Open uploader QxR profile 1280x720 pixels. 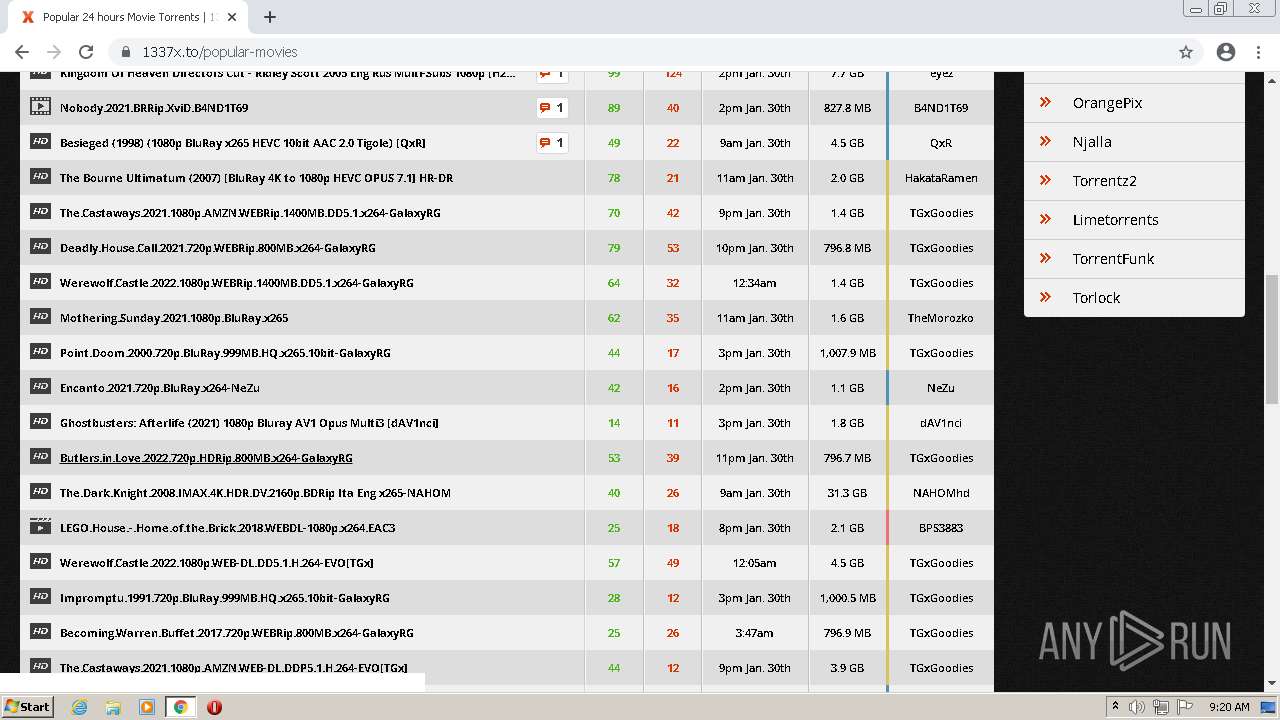[x=941, y=143]
